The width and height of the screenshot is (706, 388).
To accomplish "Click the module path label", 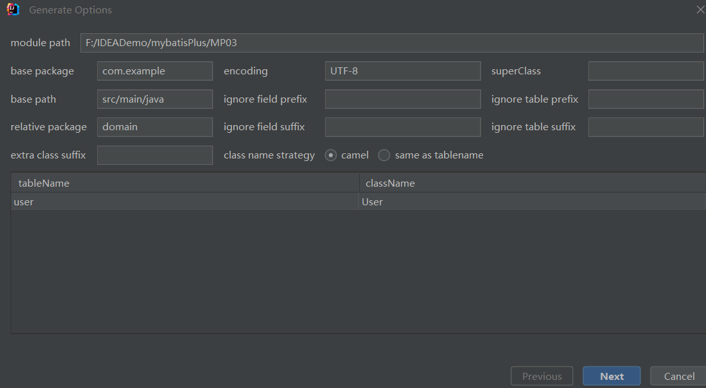I will coord(40,43).
